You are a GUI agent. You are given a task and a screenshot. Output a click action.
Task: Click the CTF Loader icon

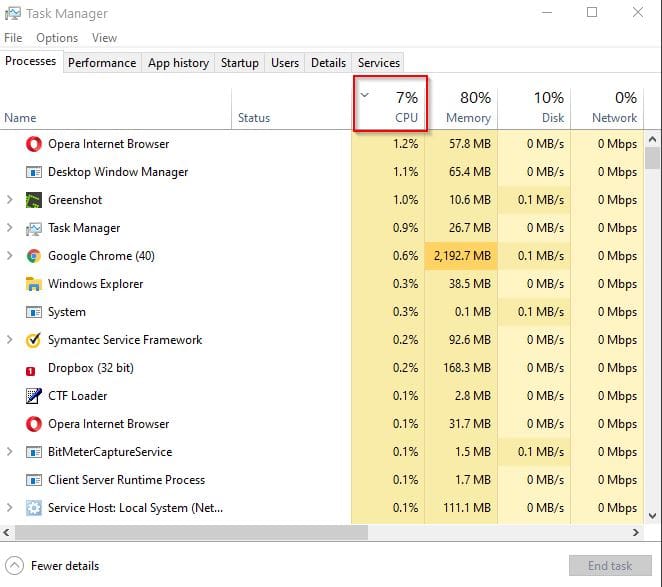pyautogui.click(x=34, y=396)
